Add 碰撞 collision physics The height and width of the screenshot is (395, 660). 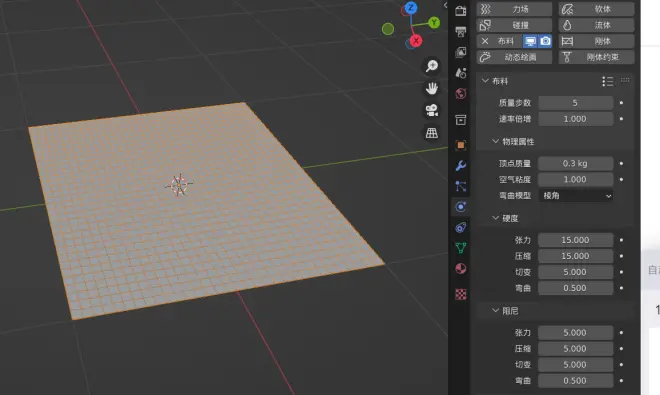tap(514, 25)
